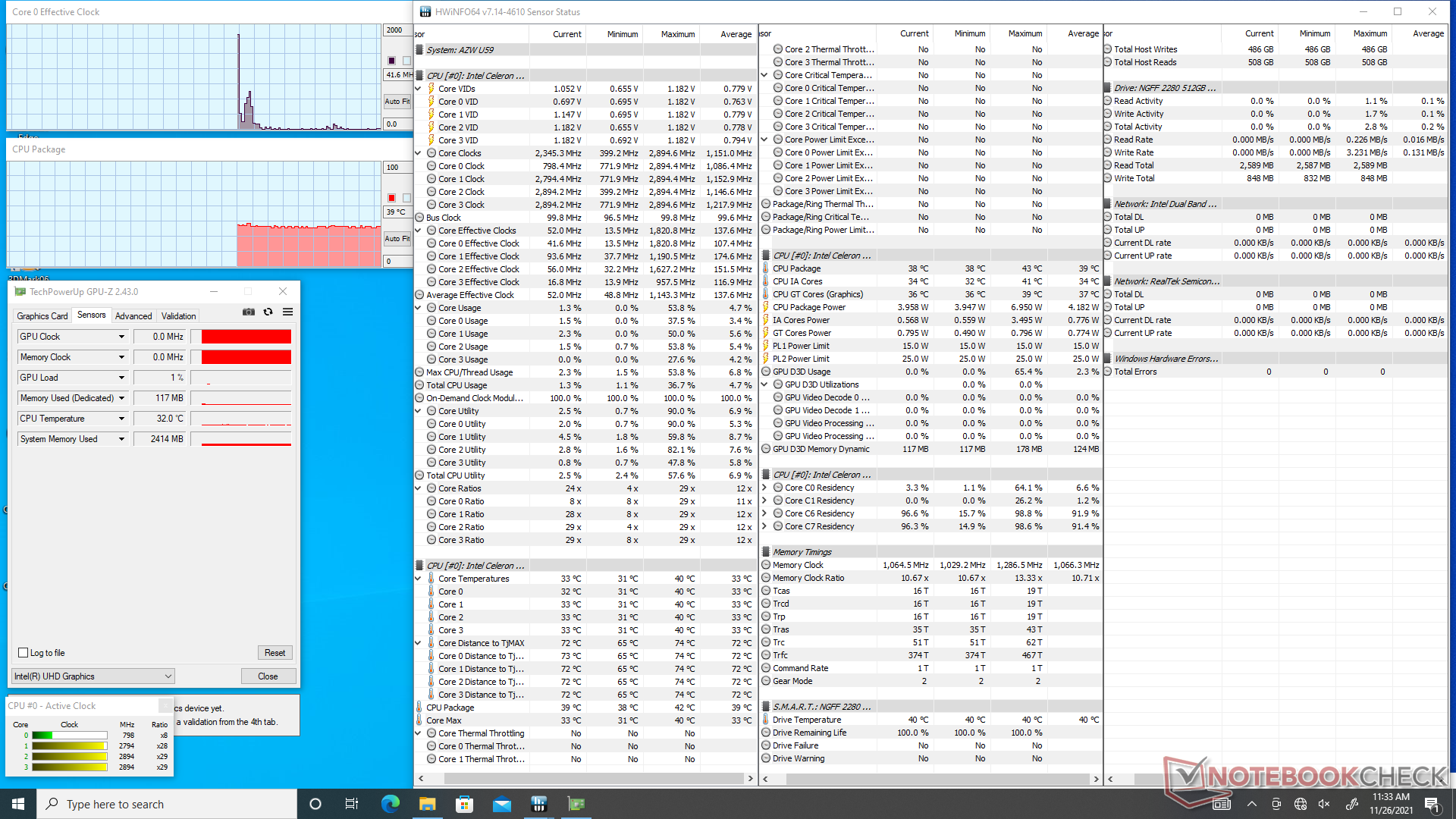
Task: Click the Reset button in GPU-Z
Action: 275,653
